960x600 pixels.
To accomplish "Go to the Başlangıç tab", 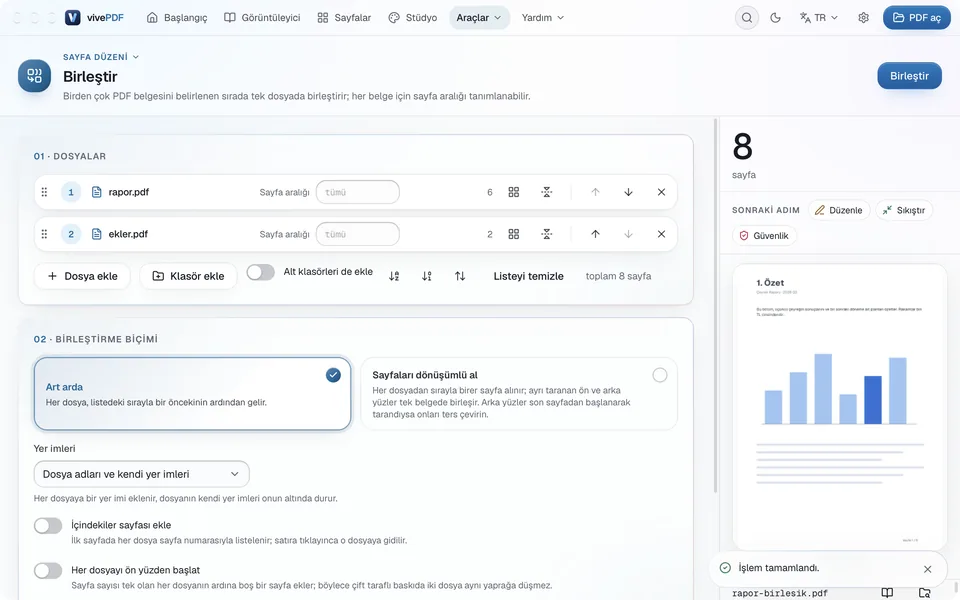I will 177,18.
